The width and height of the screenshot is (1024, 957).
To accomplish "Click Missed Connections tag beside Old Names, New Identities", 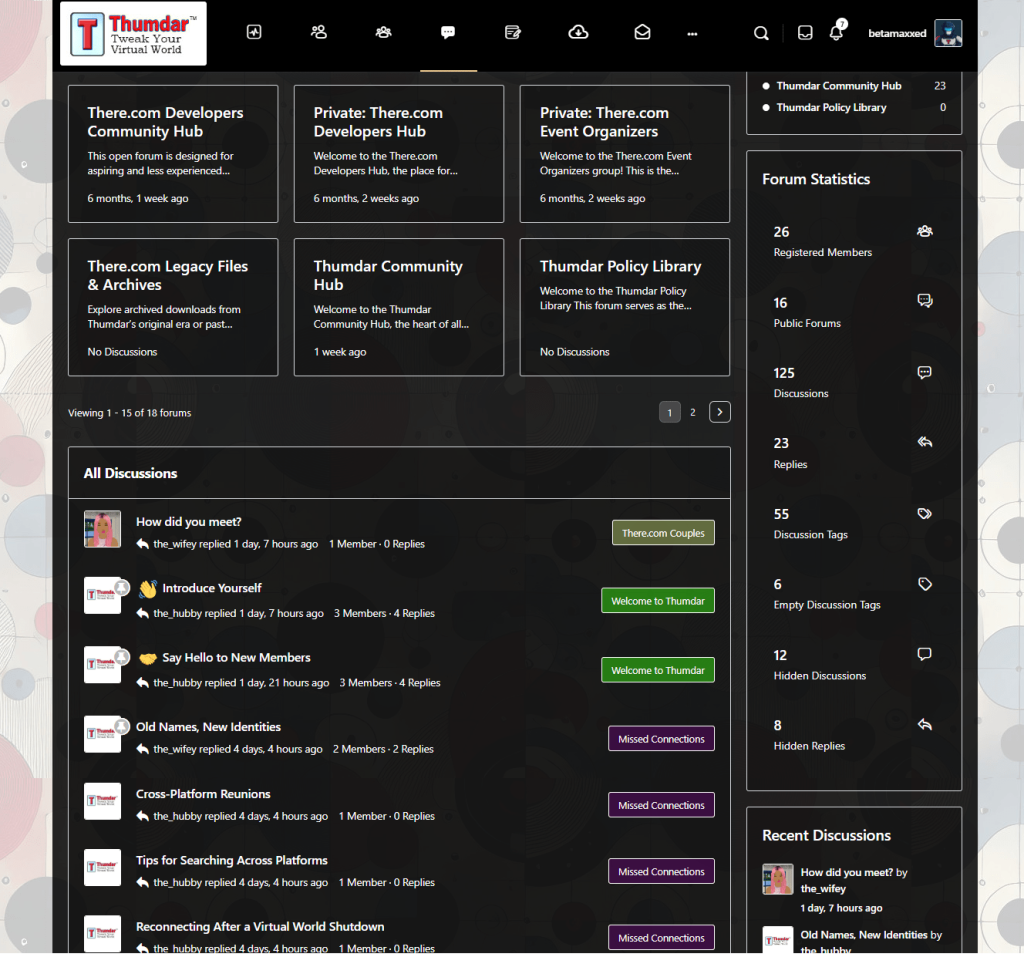I will [661, 739].
